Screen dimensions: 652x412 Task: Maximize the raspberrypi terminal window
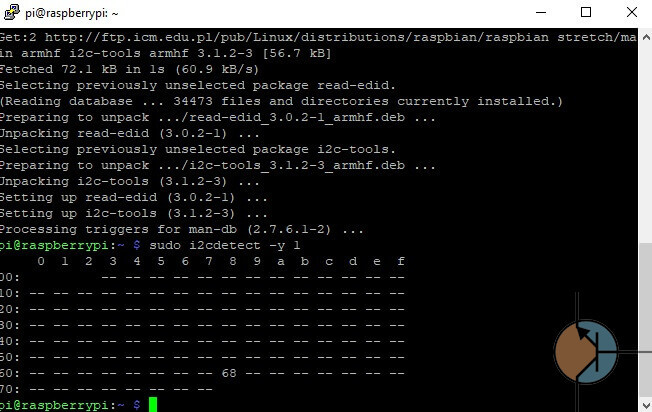click(x=586, y=12)
